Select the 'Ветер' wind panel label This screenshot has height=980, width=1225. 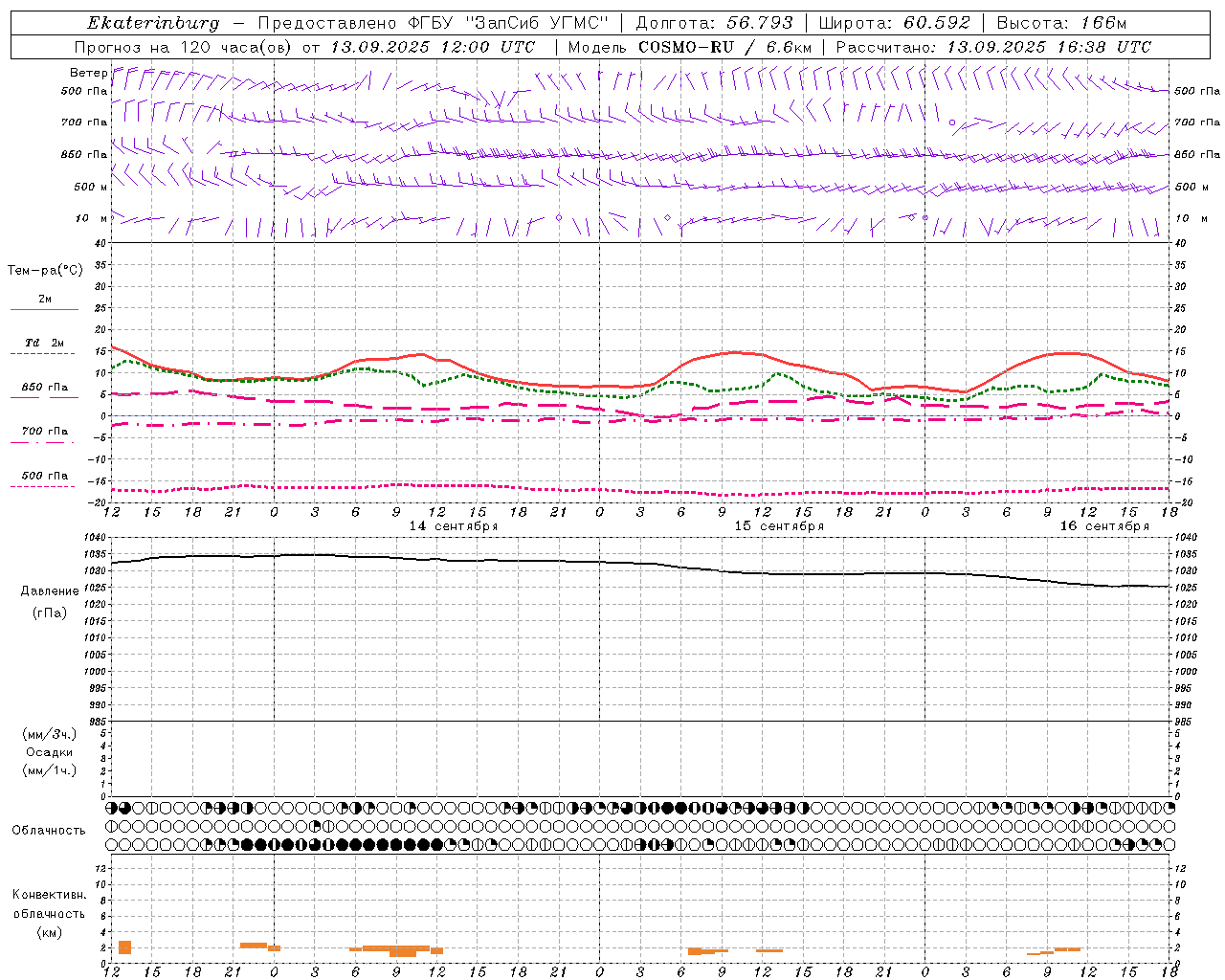coord(88,73)
